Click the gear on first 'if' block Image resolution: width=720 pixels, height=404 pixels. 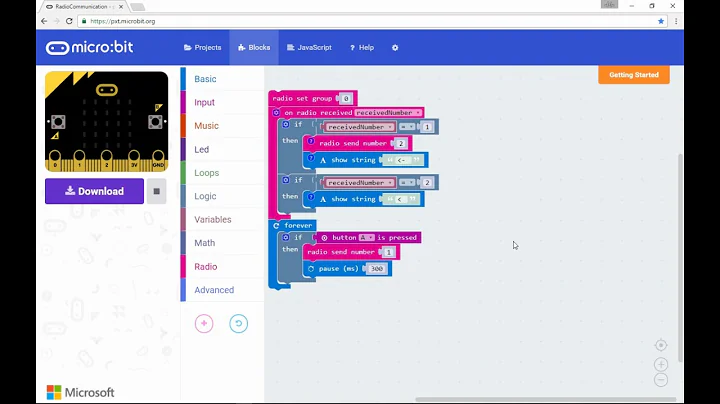pyautogui.click(x=286, y=124)
